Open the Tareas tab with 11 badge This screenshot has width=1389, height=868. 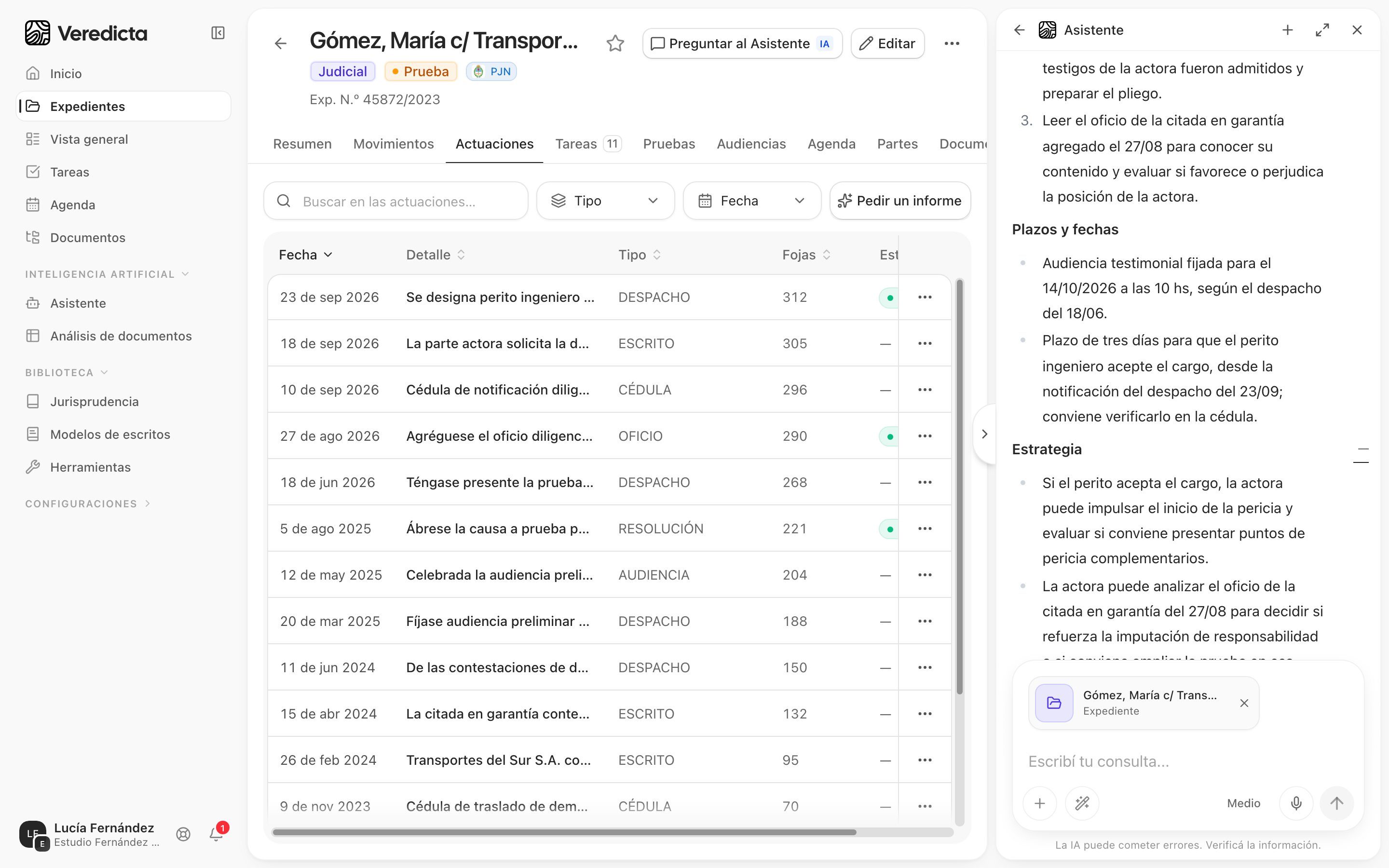point(588,144)
